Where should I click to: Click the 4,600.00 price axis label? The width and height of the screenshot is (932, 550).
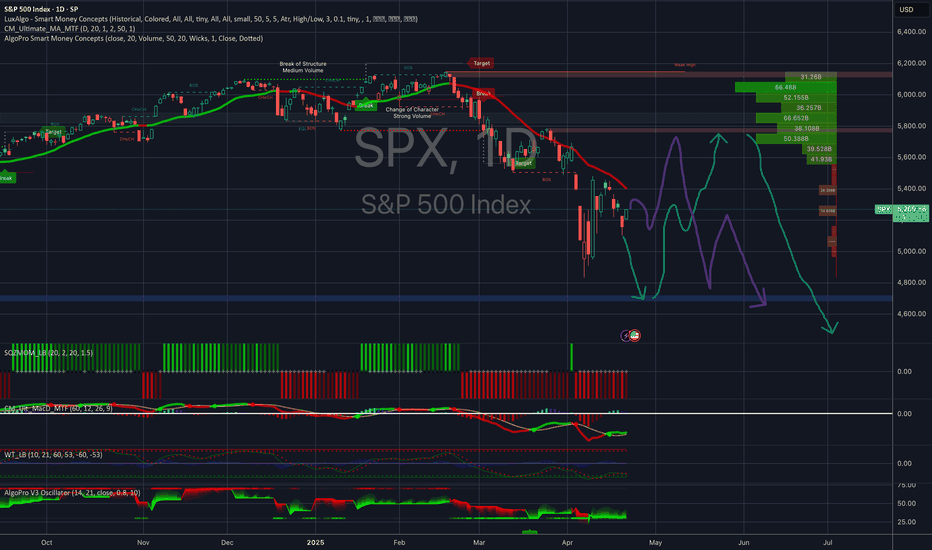click(911, 314)
